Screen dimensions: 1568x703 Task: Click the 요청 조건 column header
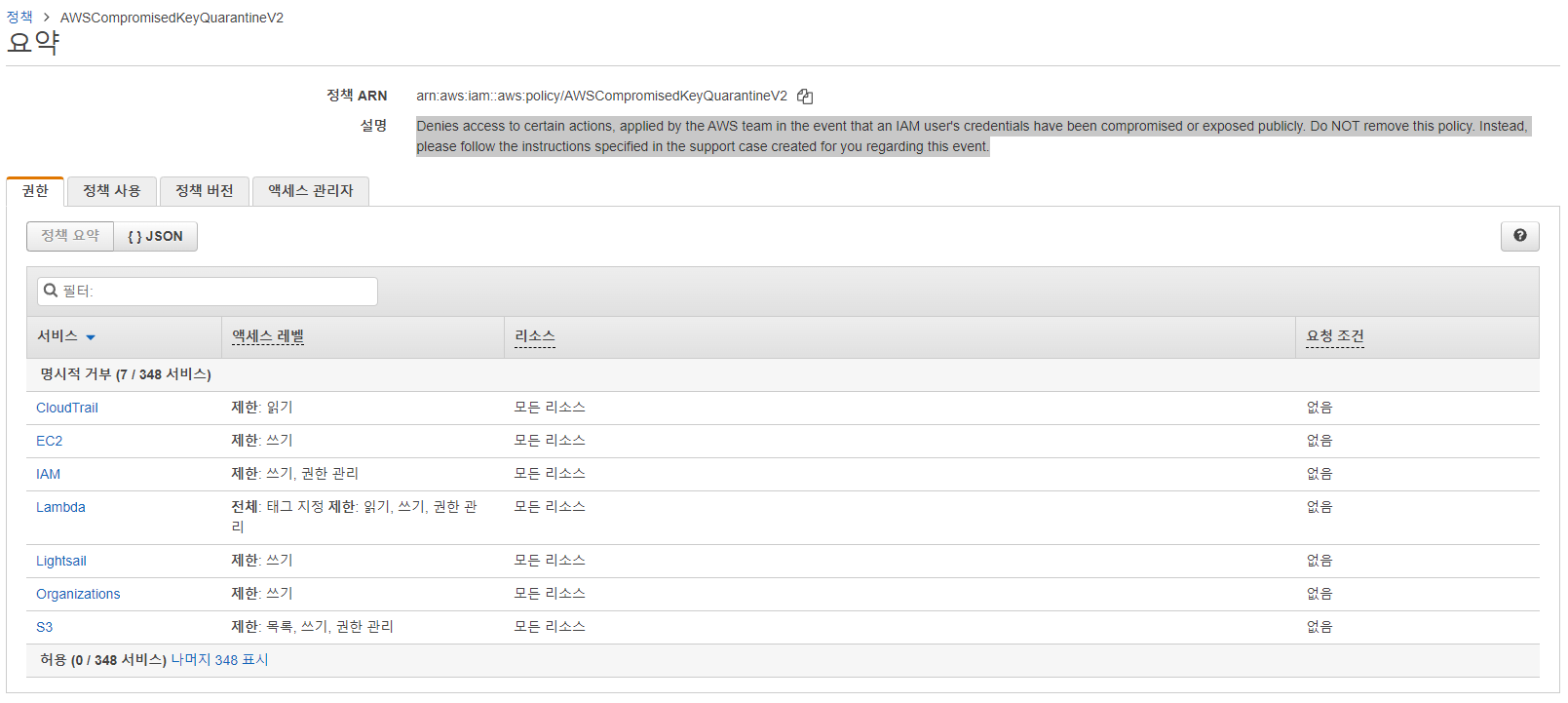(x=1335, y=336)
